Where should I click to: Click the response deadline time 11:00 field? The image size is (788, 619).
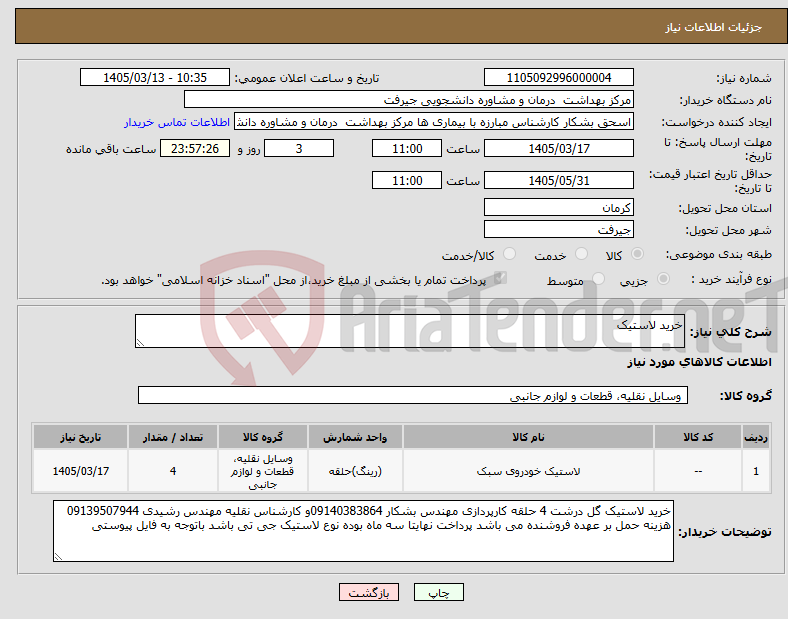[x=407, y=148]
